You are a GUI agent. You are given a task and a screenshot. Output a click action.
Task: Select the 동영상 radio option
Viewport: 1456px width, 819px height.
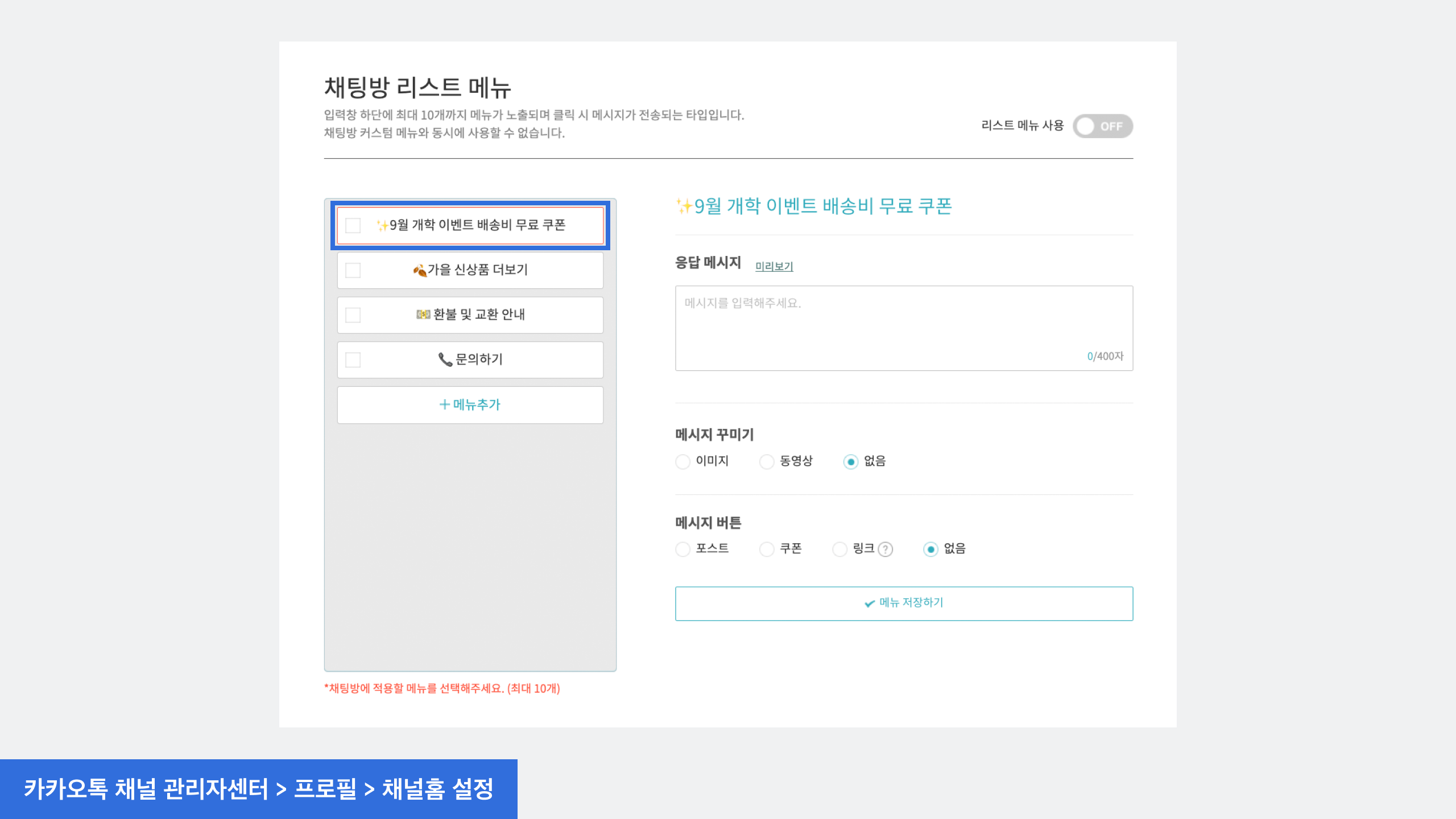[x=767, y=461]
